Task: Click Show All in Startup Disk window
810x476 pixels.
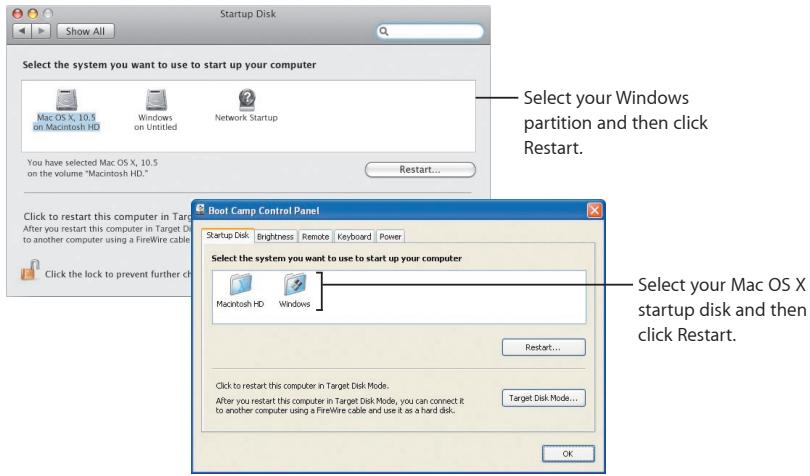Action: point(85,32)
